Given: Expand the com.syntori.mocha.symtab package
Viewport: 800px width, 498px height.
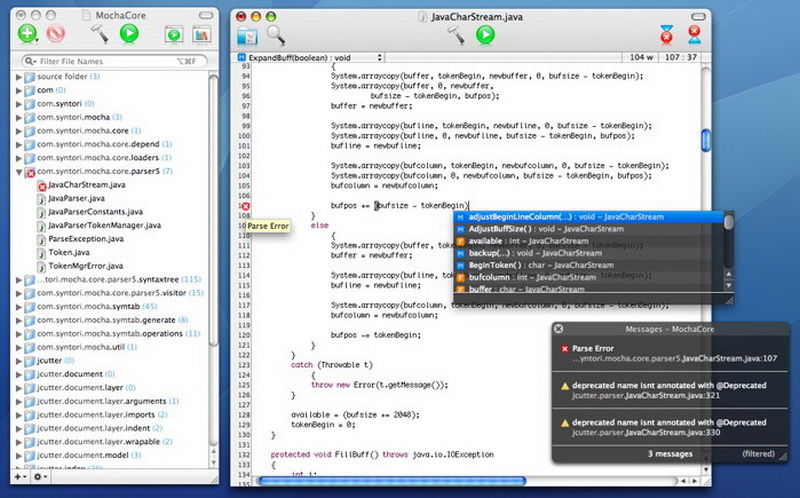Looking at the screenshot, I should click(19, 307).
